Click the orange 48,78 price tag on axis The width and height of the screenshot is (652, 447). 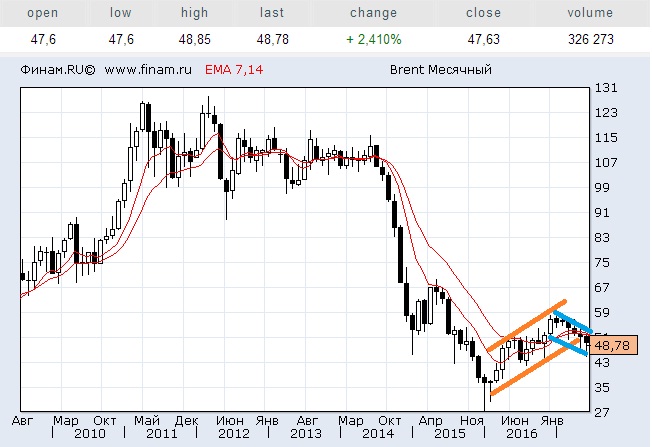pos(614,345)
